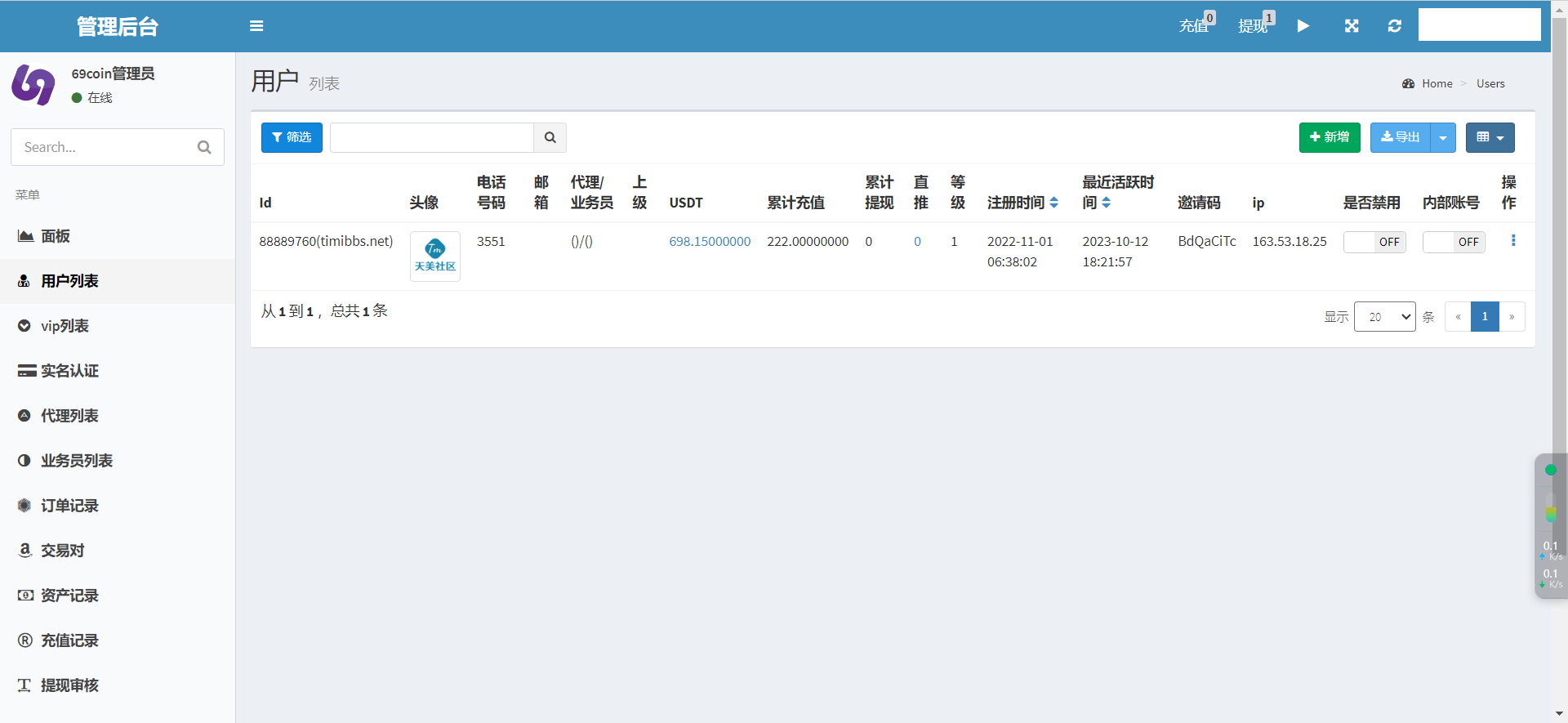
Task: Toggle the 内部账号 switch for user
Action: [x=1454, y=242]
